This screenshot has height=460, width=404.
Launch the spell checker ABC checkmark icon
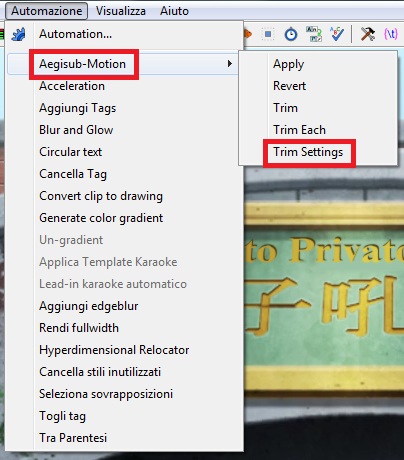tap(337, 34)
